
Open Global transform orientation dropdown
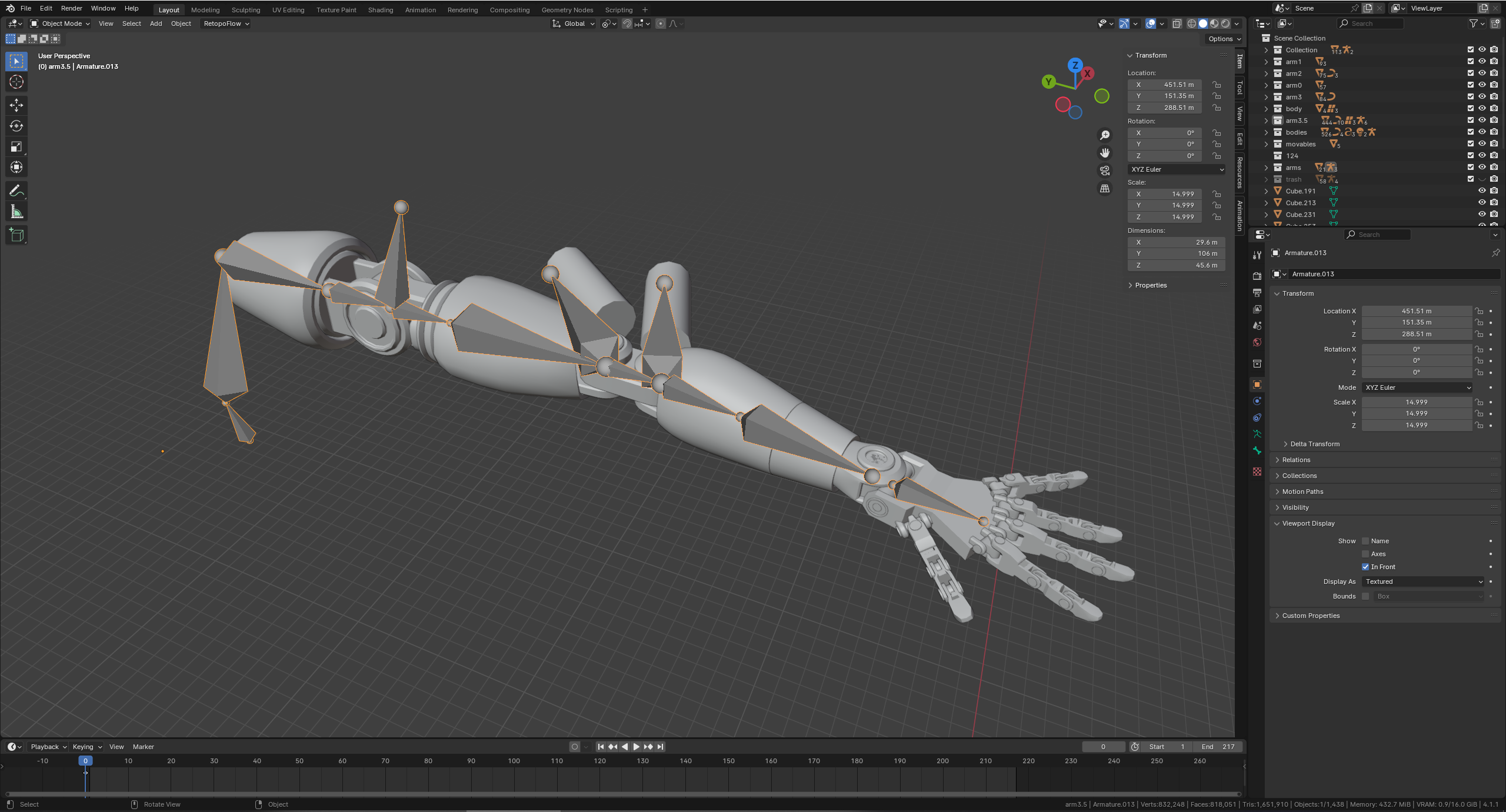click(x=574, y=24)
